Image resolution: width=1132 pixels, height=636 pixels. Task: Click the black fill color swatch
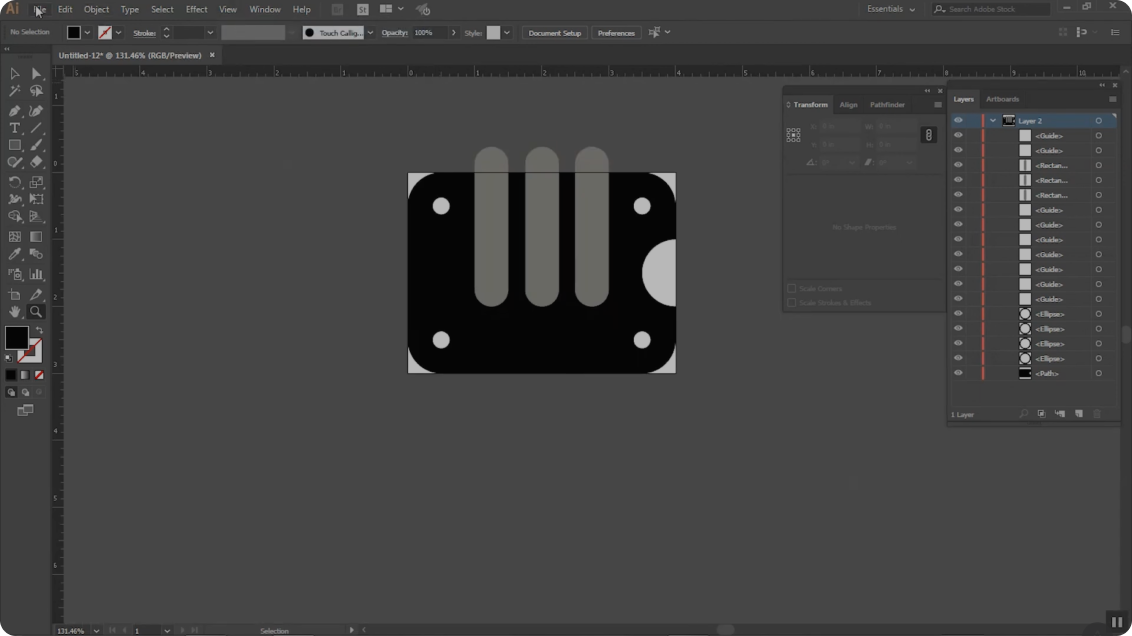click(x=73, y=32)
